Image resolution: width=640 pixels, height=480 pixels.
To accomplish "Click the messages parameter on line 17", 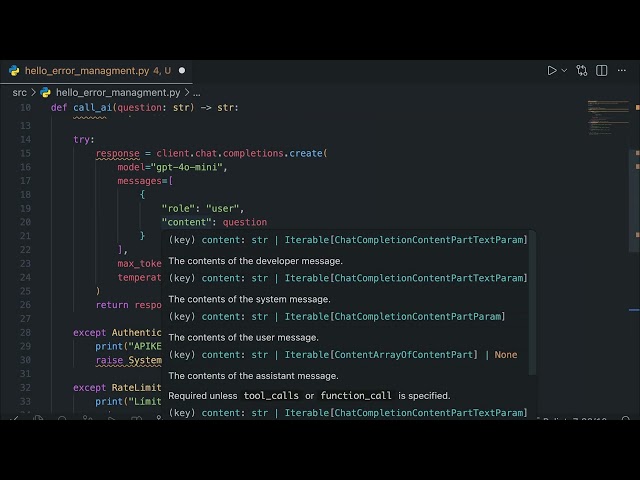I will pos(139,181).
